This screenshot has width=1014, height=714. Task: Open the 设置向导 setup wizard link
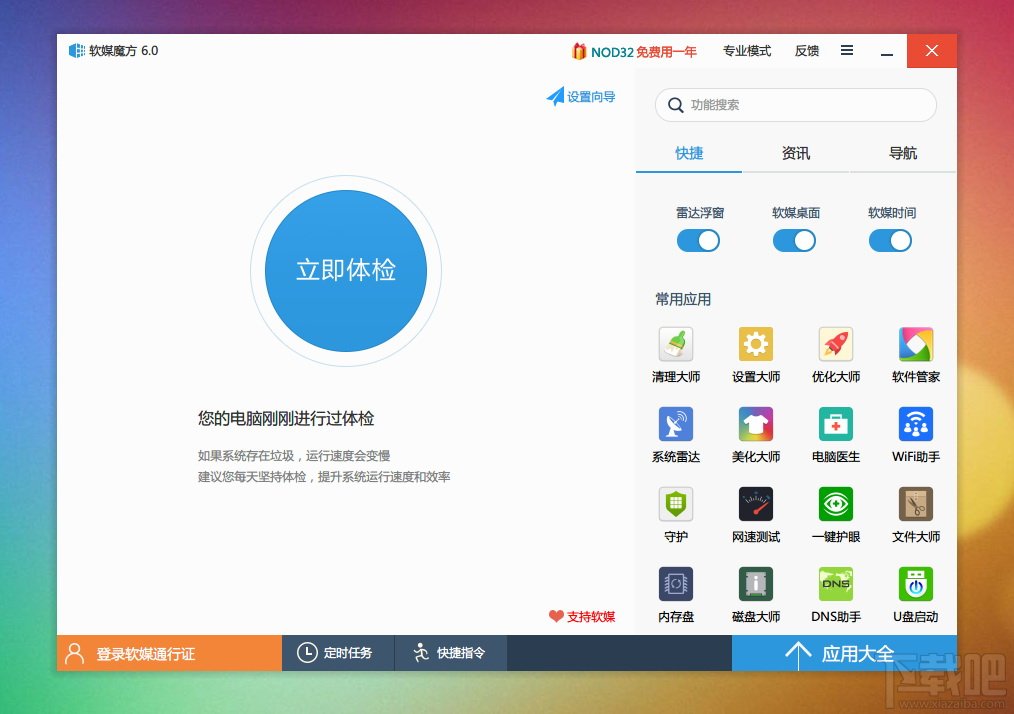pyautogui.click(x=581, y=96)
